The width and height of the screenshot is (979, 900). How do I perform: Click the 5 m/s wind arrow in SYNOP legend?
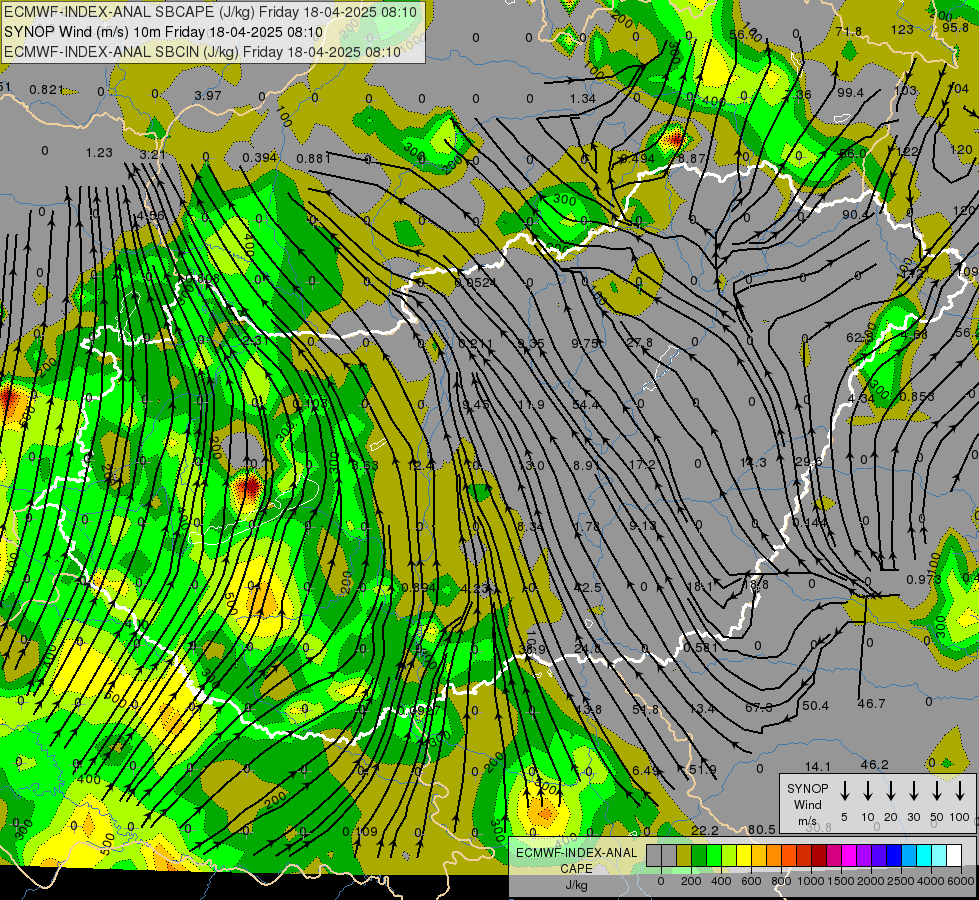coord(844,791)
